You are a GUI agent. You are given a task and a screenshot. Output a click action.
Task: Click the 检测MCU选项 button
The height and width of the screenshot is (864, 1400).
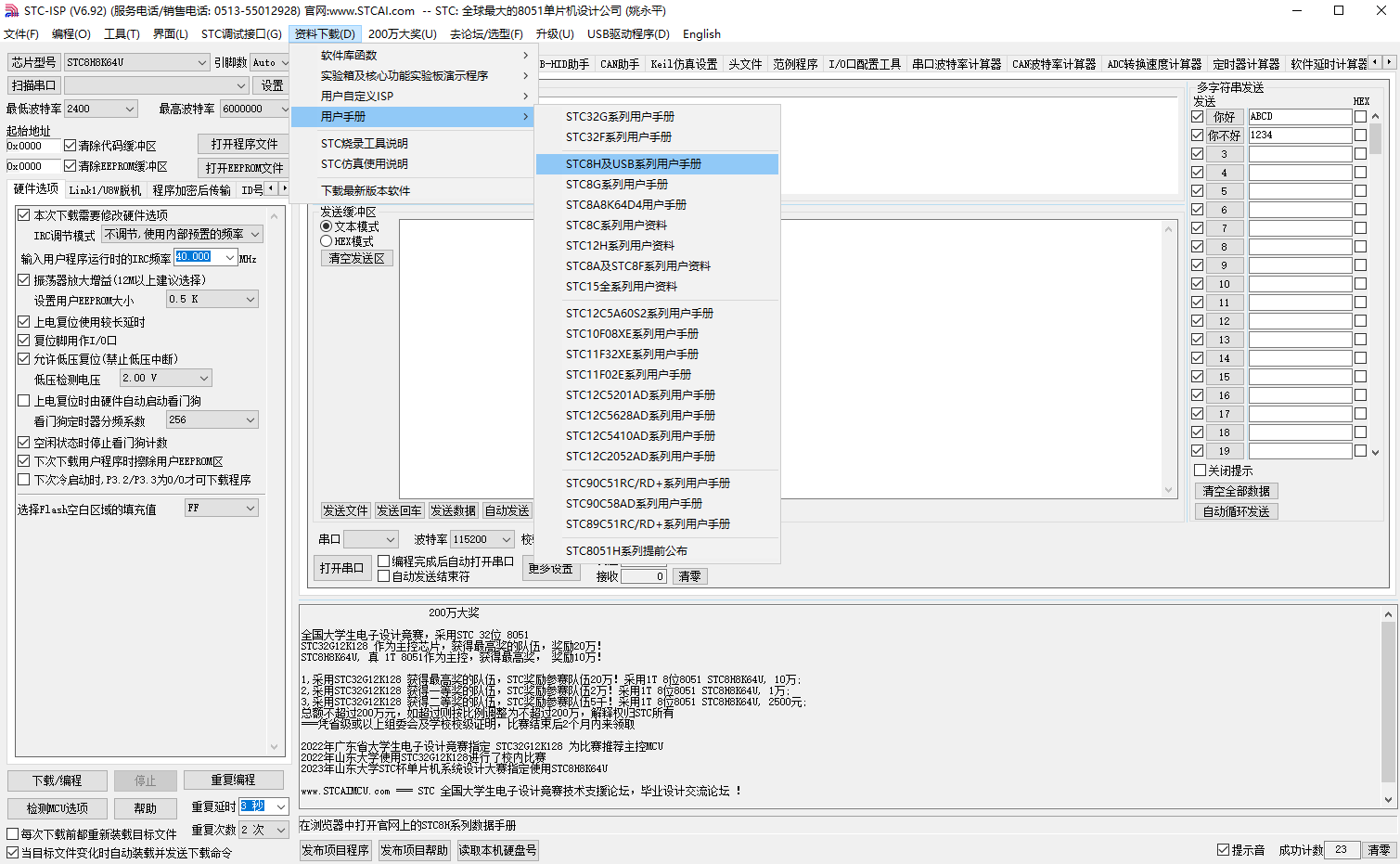coord(58,808)
